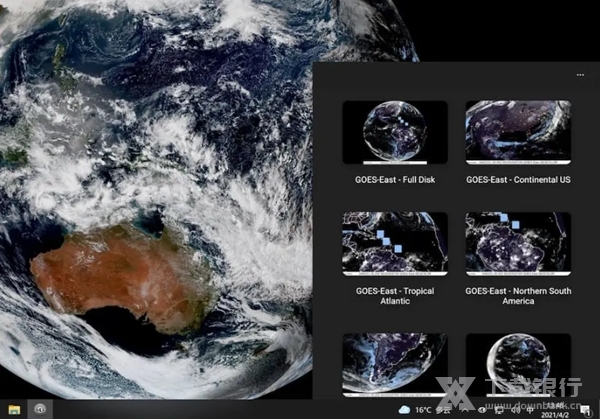Click the "GOES-East - Full Disk" label
The image size is (600, 419).
pyautogui.click(x=393, y=180)
